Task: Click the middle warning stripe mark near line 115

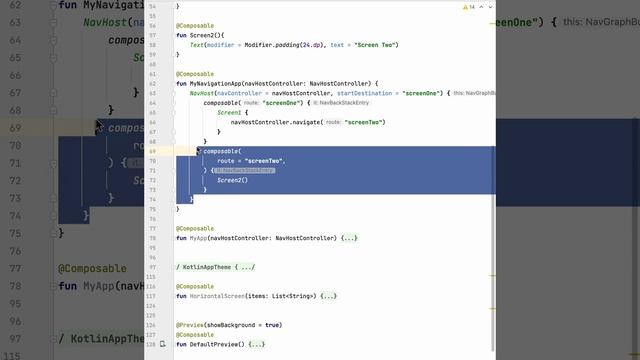Action: click(x=493, y=276)
